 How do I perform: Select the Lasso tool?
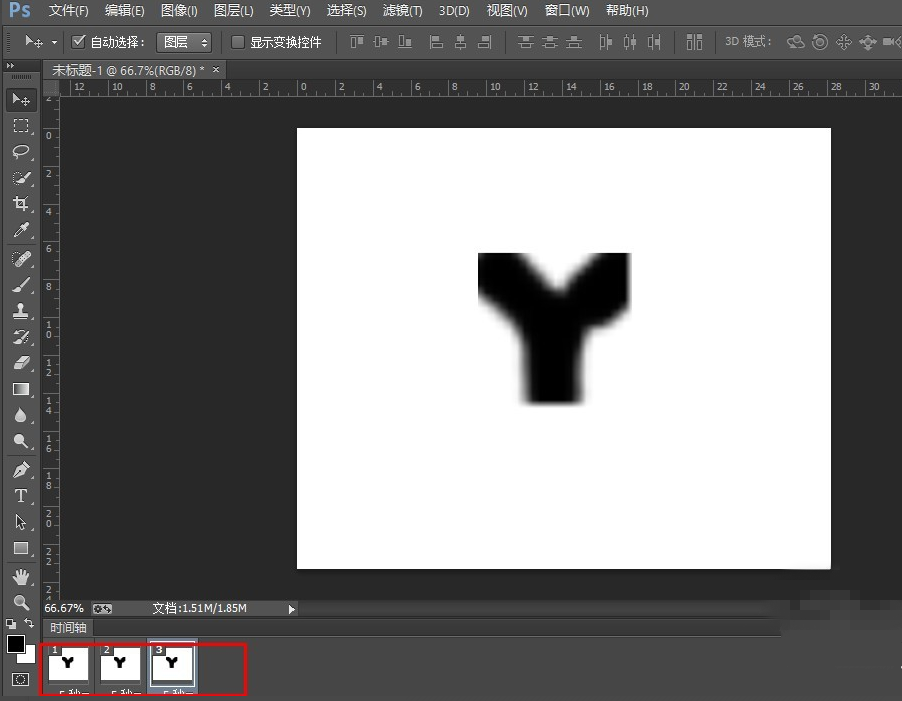pyautogui.click(x=21, y=152)
